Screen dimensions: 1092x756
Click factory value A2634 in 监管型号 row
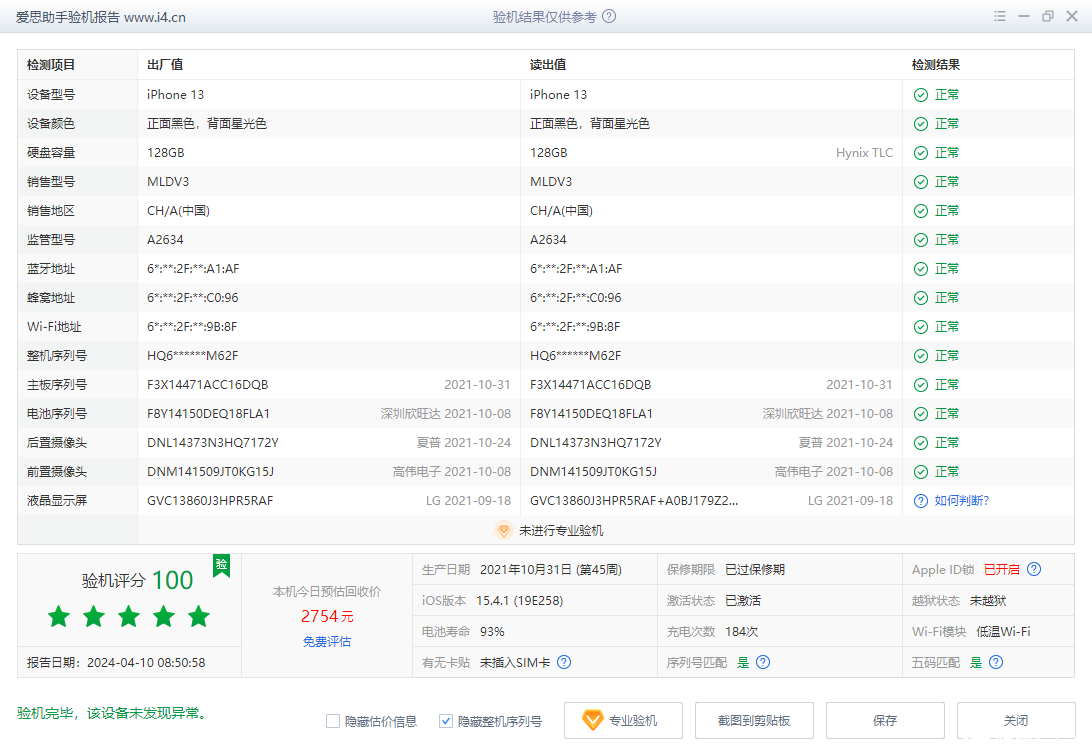tap(165, 239)
